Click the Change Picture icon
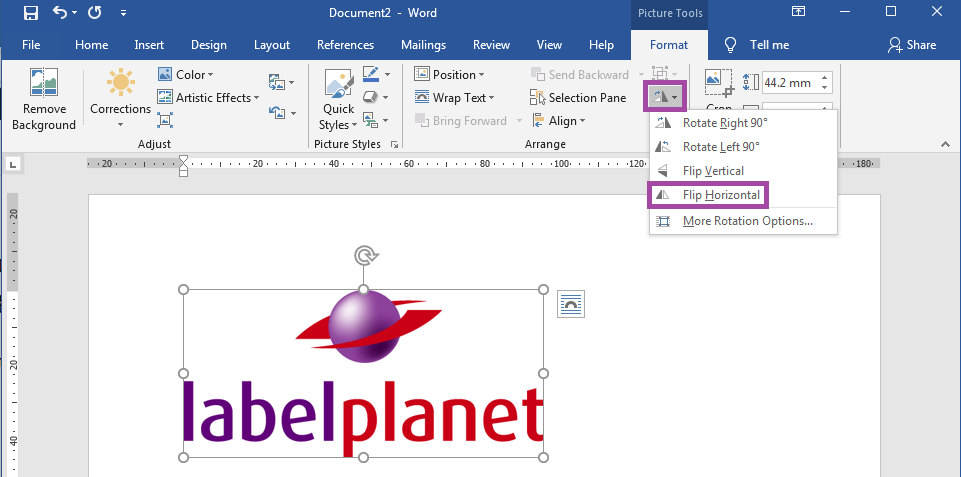 [281, 82]
